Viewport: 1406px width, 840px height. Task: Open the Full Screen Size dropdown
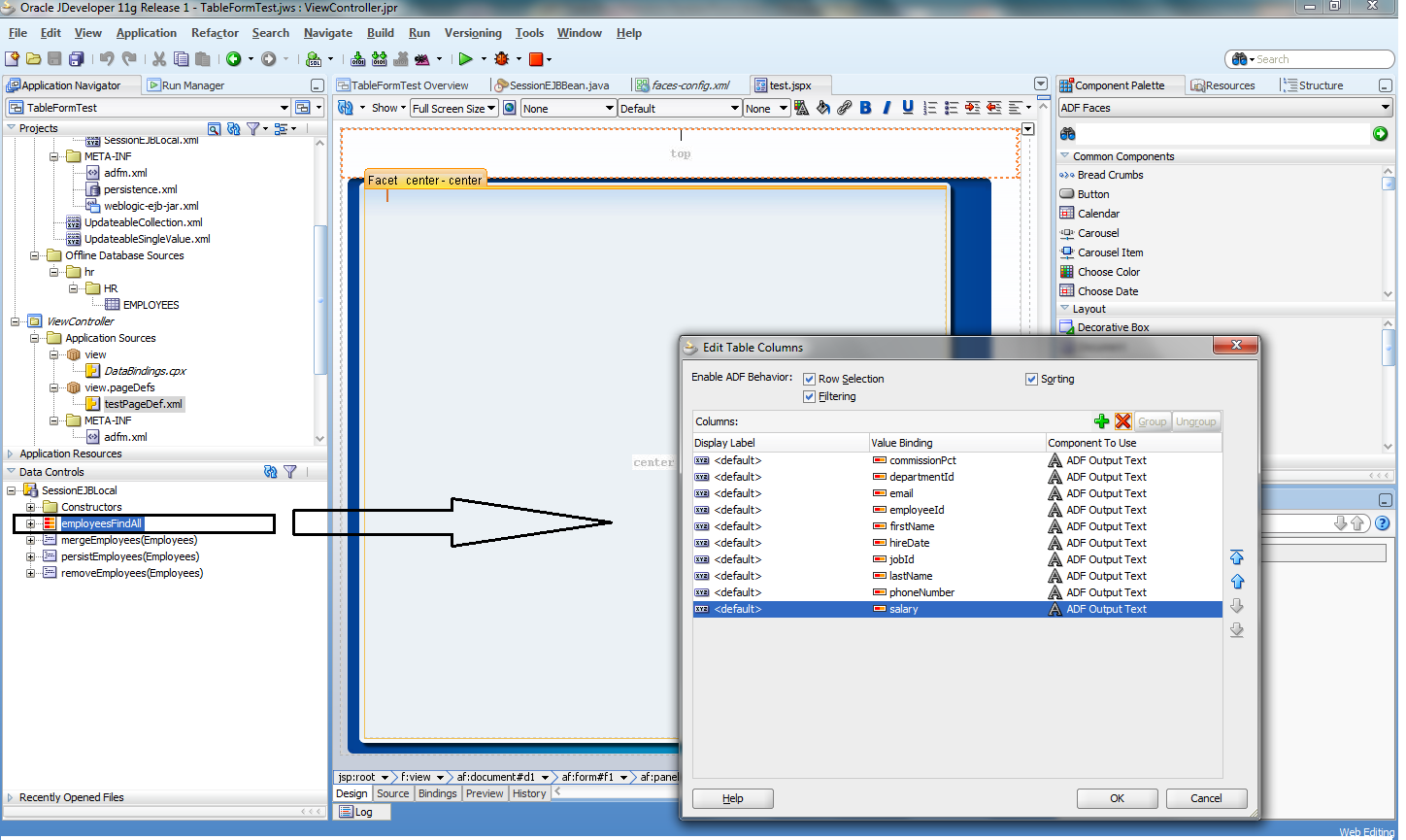pyautogui.click(x=453, y=109)
